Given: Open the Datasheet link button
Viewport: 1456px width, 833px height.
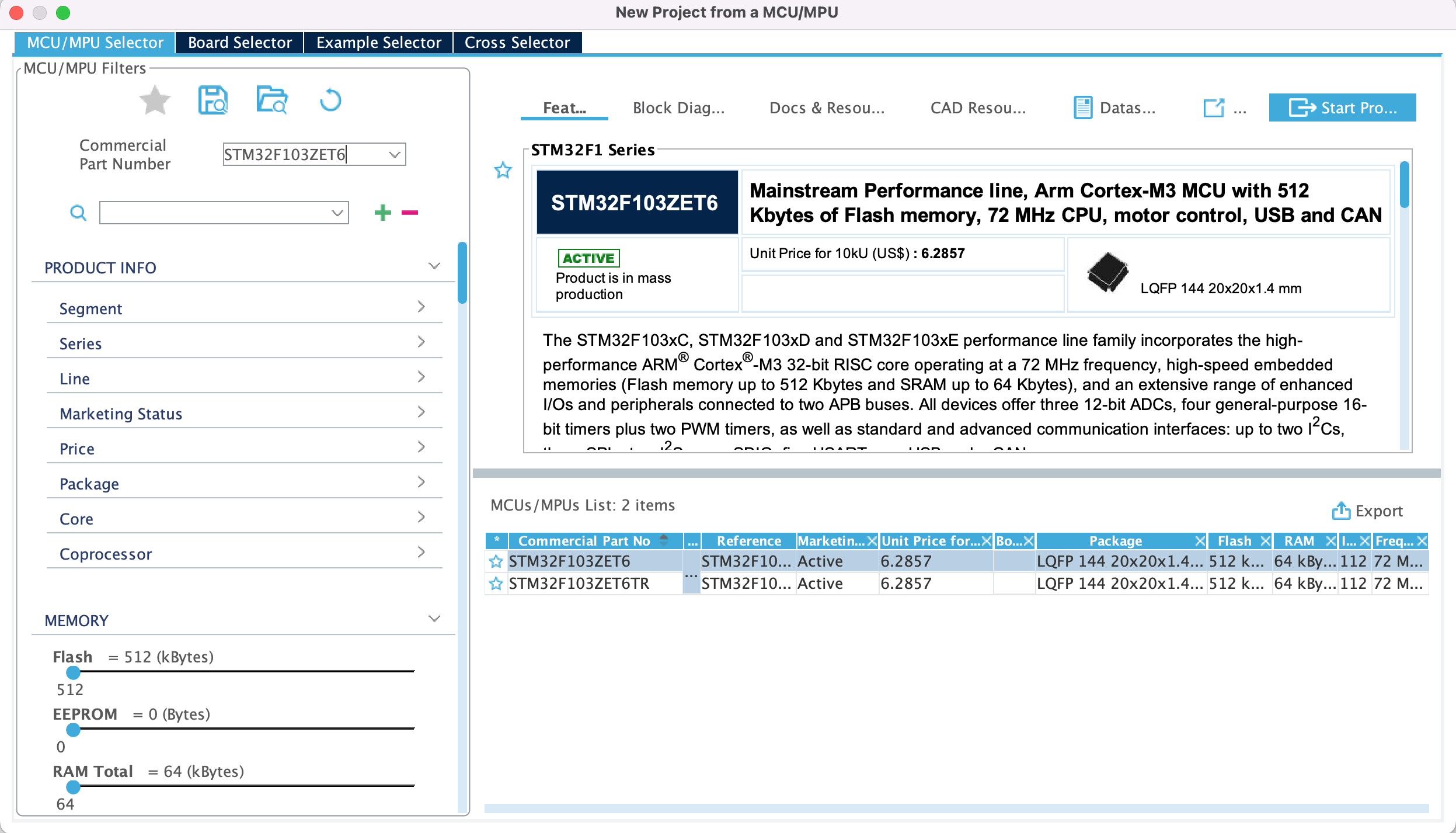Looking at the screenshot, I should tap(1115, 108).
